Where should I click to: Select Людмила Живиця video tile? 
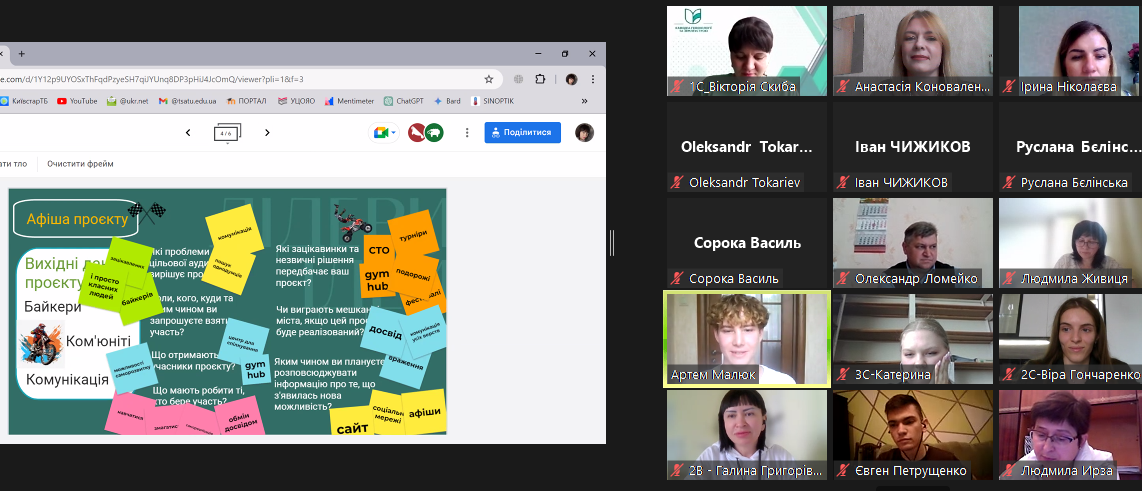click(1071, 243)
